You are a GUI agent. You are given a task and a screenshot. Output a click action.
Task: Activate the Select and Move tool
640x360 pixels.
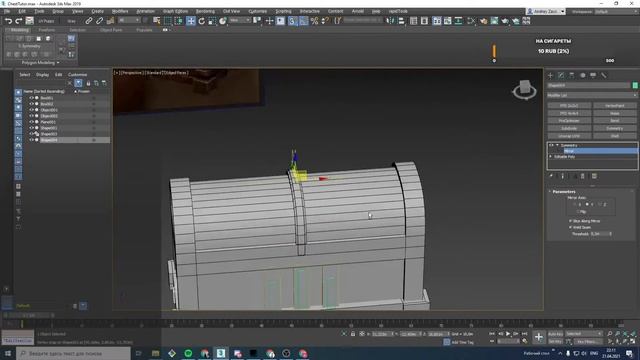click(191, 20)
